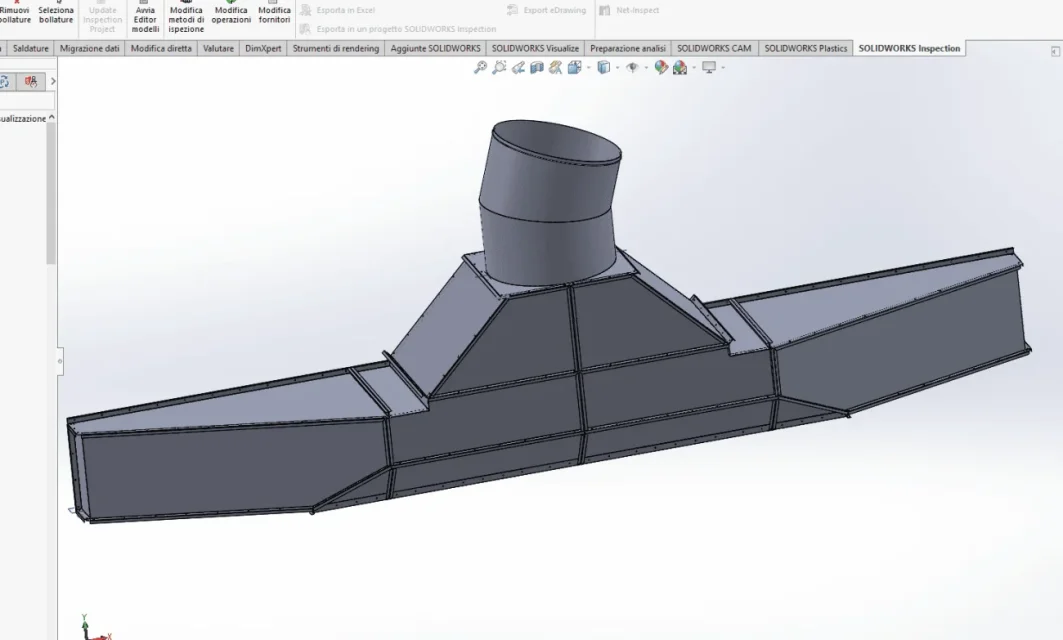The height and width of the screenshot is (640, 1063).
Task: Toggle the Section View icon
Action: click(537, 67)
